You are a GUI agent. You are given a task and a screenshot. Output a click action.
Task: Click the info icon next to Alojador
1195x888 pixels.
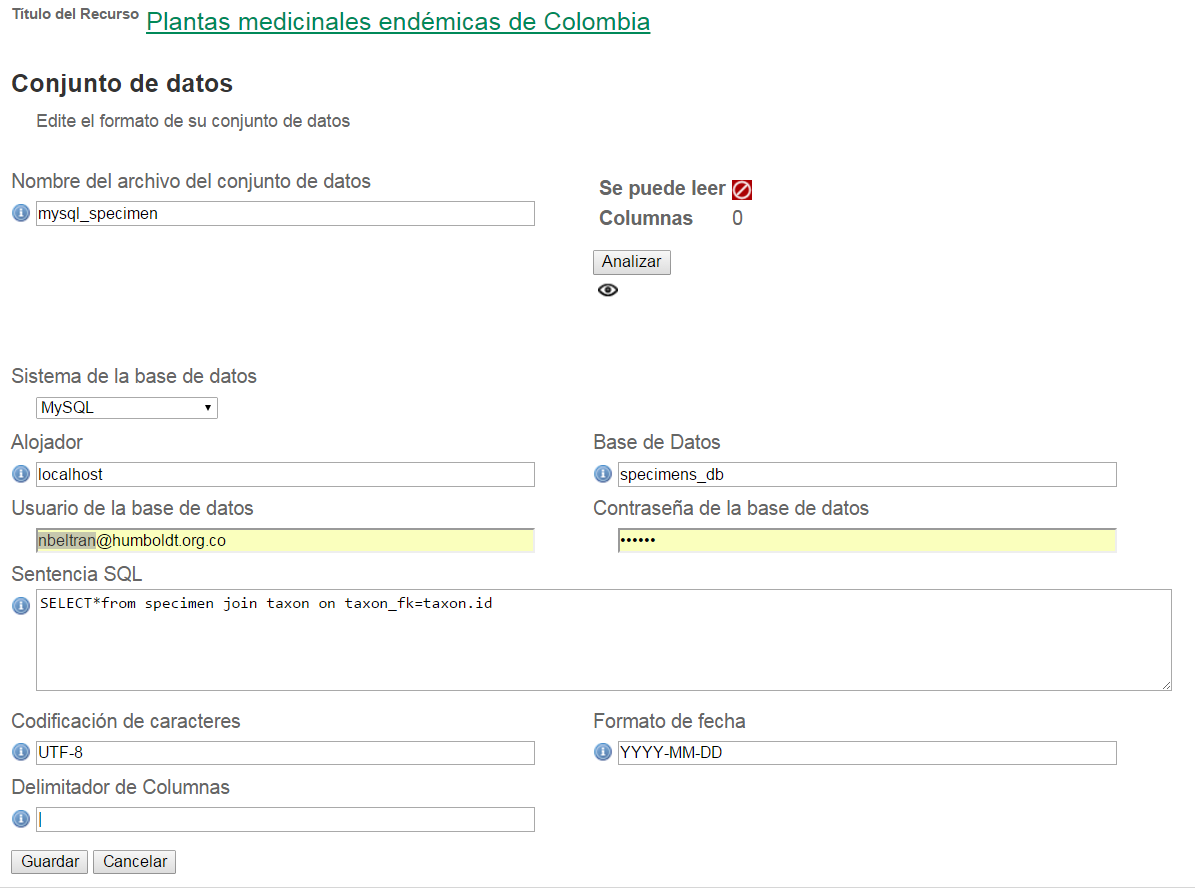19,474
